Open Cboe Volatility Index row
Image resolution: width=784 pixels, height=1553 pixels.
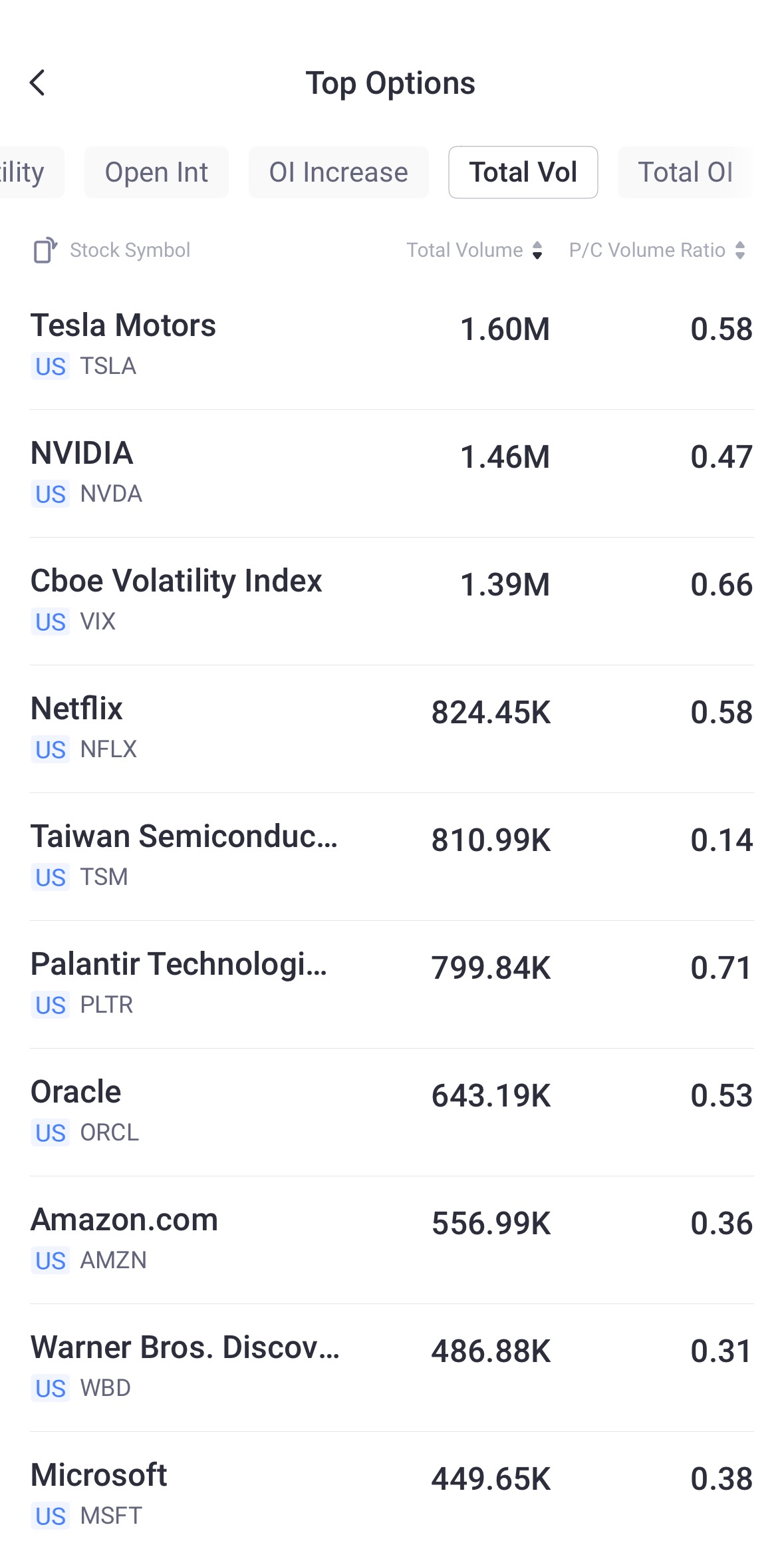pyautogui.click(x=392, y=600)
